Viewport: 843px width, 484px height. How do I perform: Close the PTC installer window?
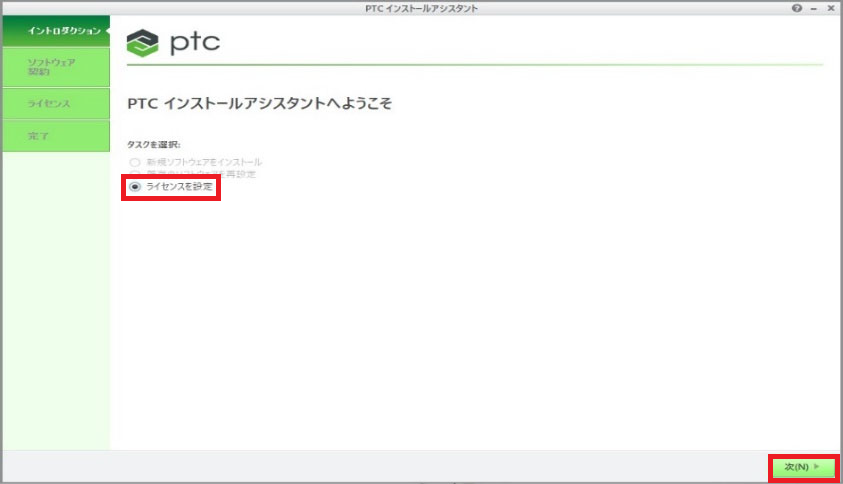tap(831, 8)
